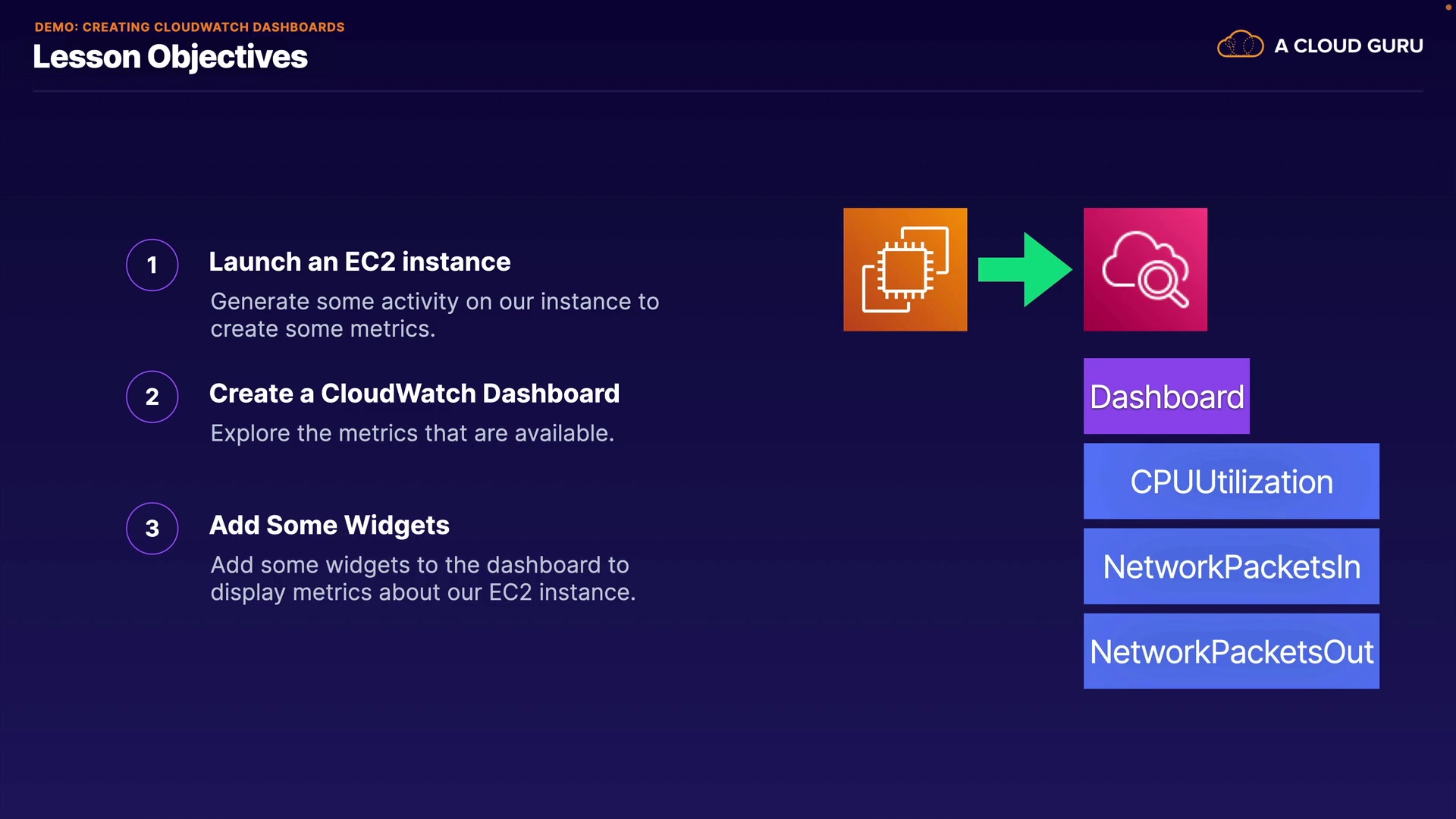The height and width of the screenshot is (819, 1456).
Task: Click the NetworkPacketsOut metric box
Action: [x=1231, y=651]
